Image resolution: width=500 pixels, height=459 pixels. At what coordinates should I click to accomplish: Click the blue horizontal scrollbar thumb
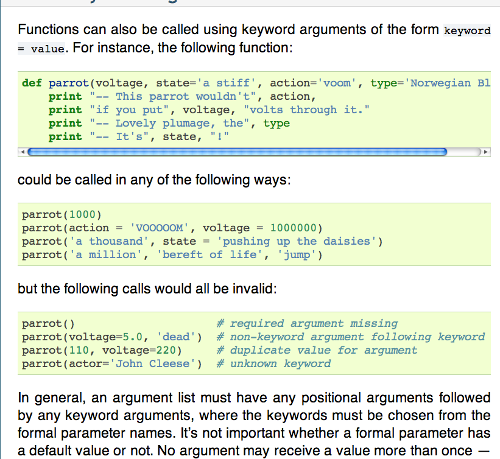[237, 152]
